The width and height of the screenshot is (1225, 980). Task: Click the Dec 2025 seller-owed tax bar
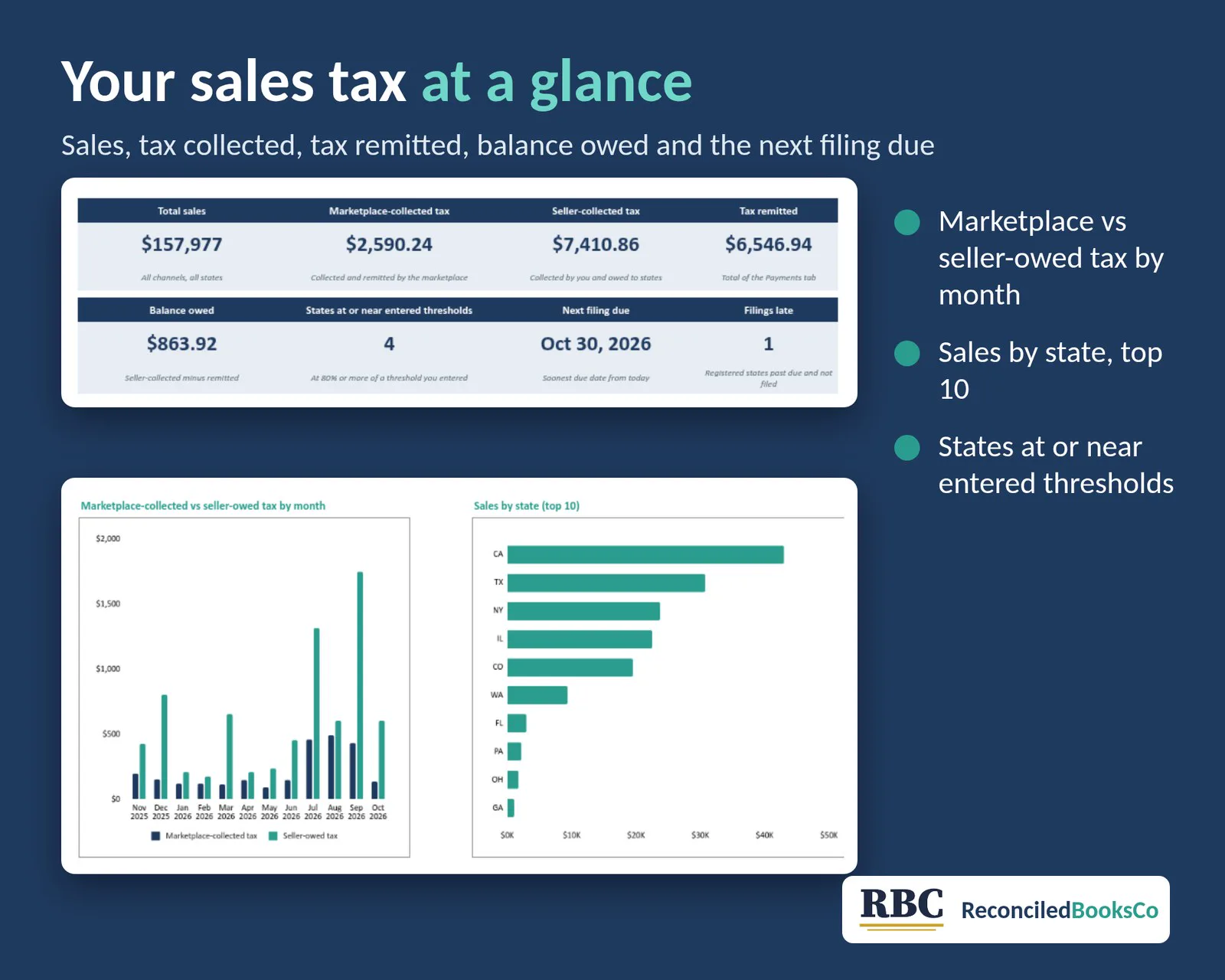click(164, 747)
